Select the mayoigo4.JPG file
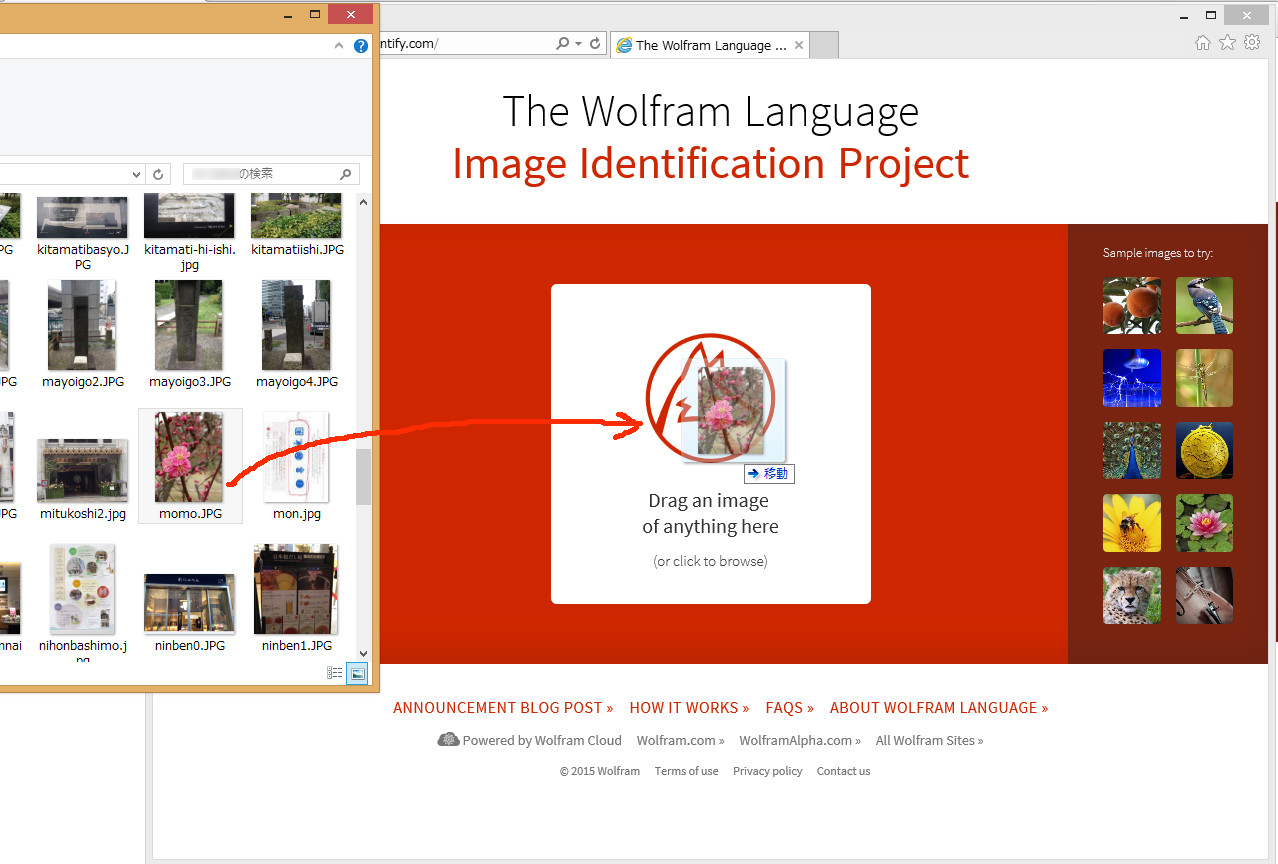 (x=297, y=334)
